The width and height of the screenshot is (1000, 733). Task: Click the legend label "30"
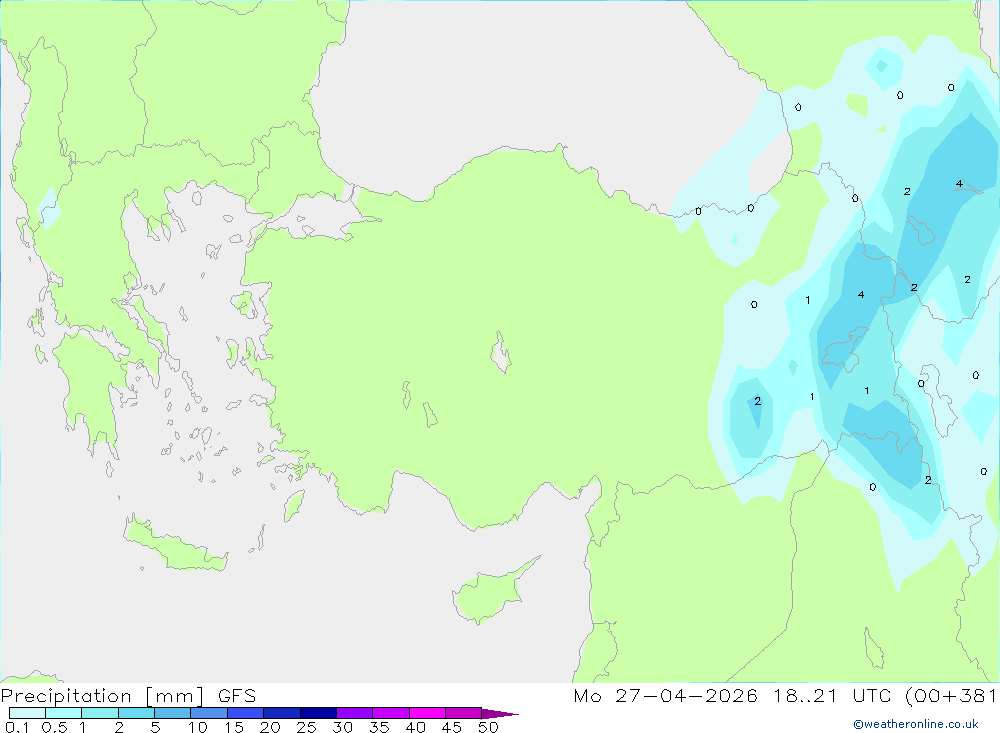[342, 727]
